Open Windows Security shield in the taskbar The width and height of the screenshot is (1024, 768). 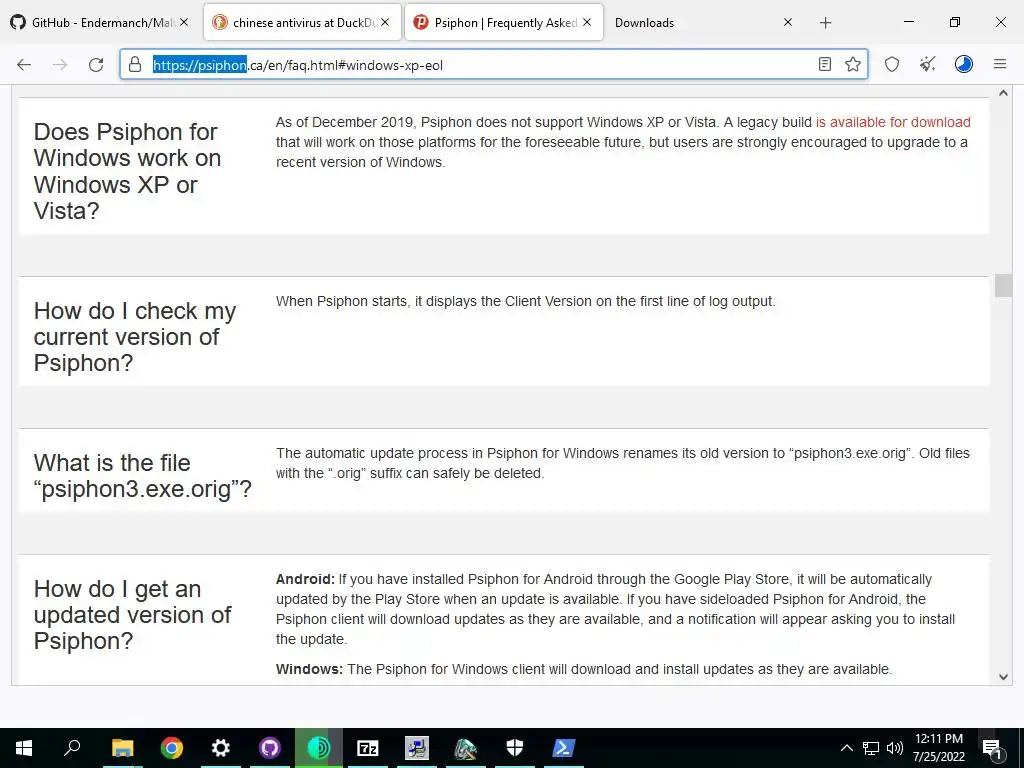click(x=515, y=748)
